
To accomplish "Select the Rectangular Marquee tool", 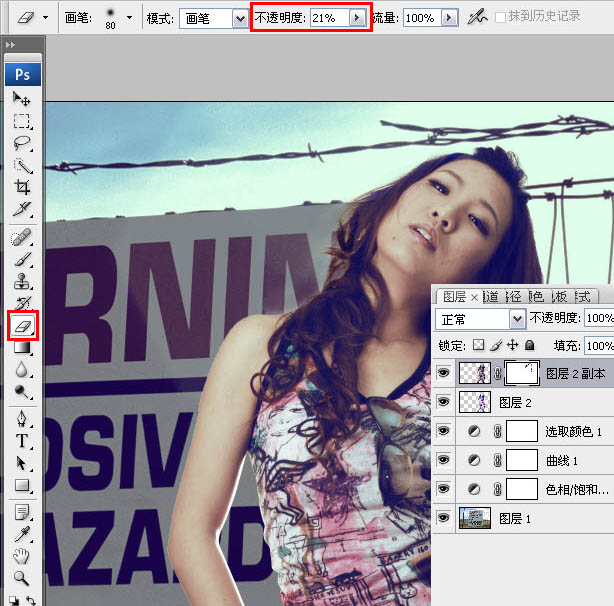I will pos(22,121).
